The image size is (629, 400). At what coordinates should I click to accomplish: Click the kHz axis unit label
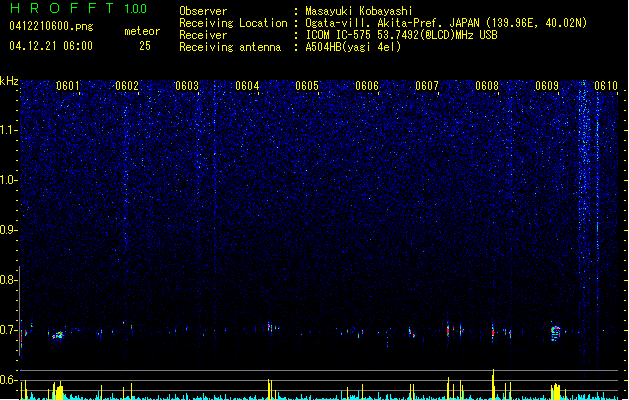pyautogui.click(x=9, y=81)
